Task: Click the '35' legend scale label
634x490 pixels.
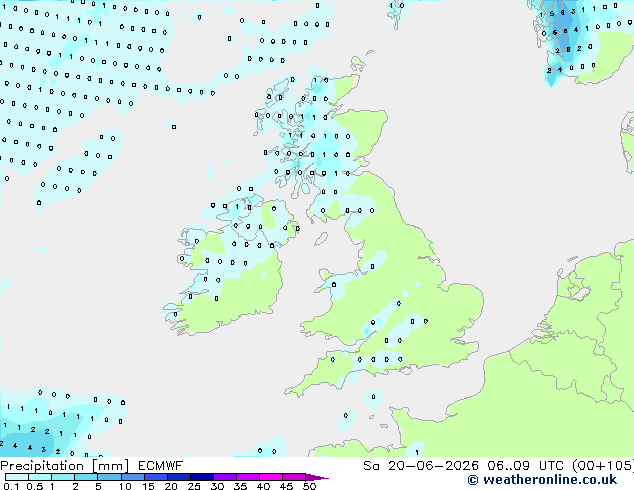Action: pyautogui.click(x=241, y=486)
